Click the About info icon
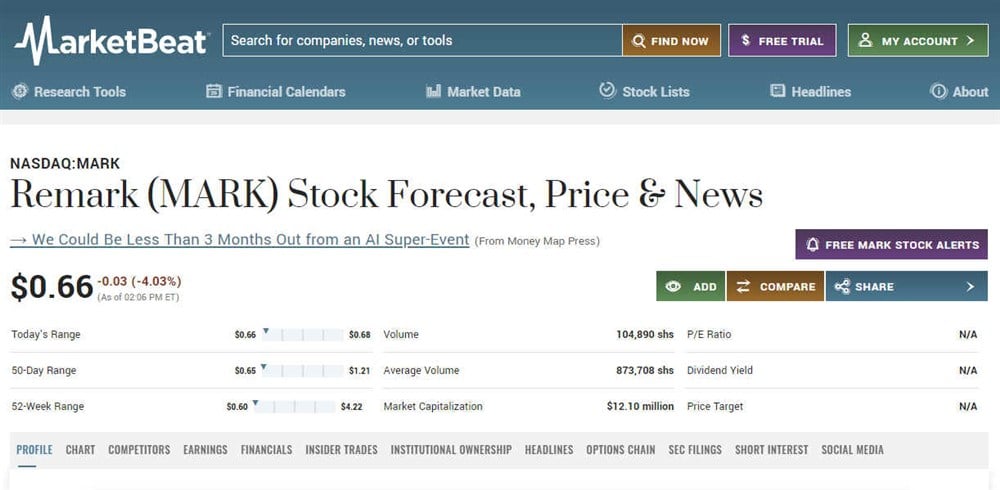This screenshot has height=490, width=1000. point(938,91)
